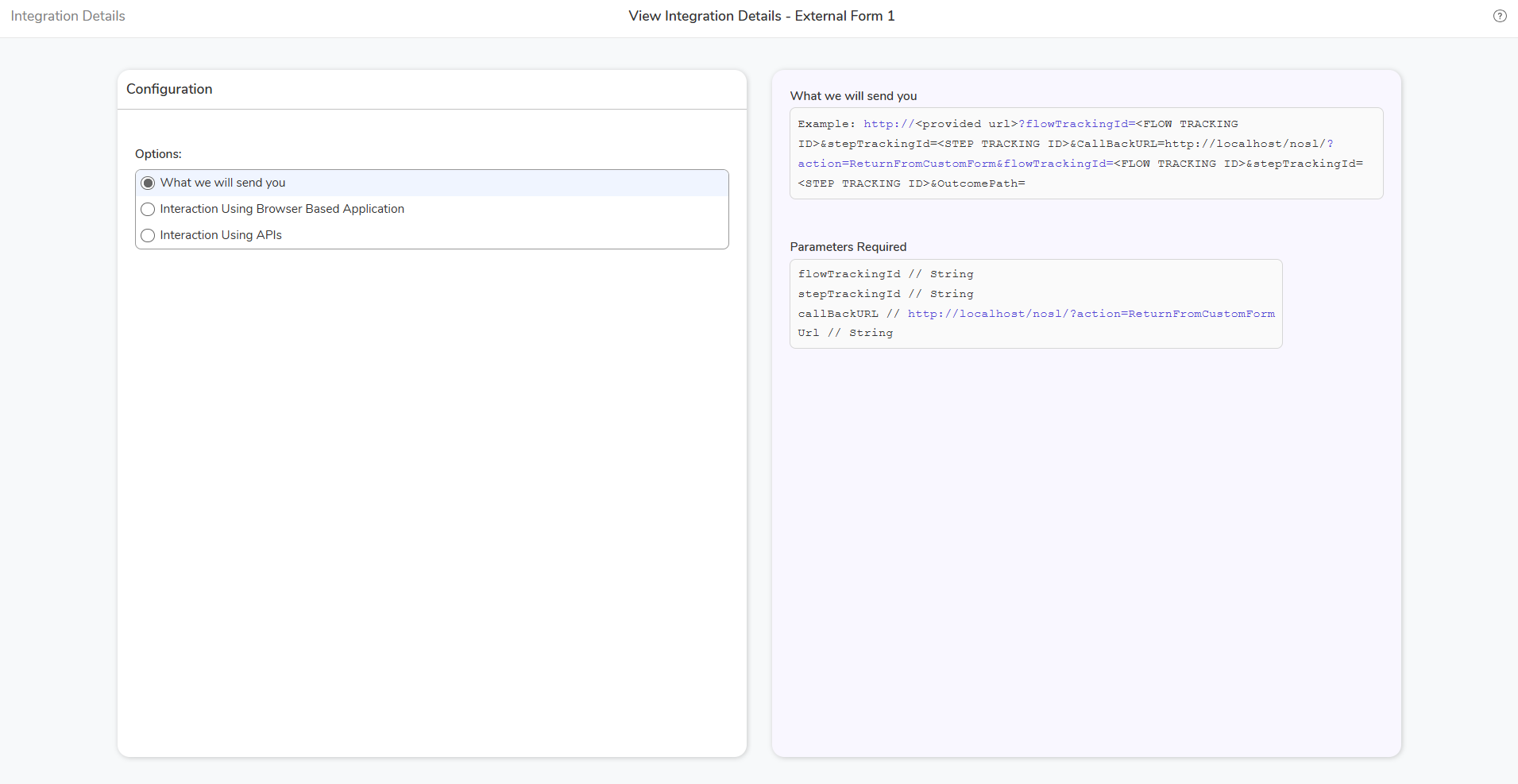Click the 'http://' link in the example code
This screenshot has height=784, width=1518.
889,124
